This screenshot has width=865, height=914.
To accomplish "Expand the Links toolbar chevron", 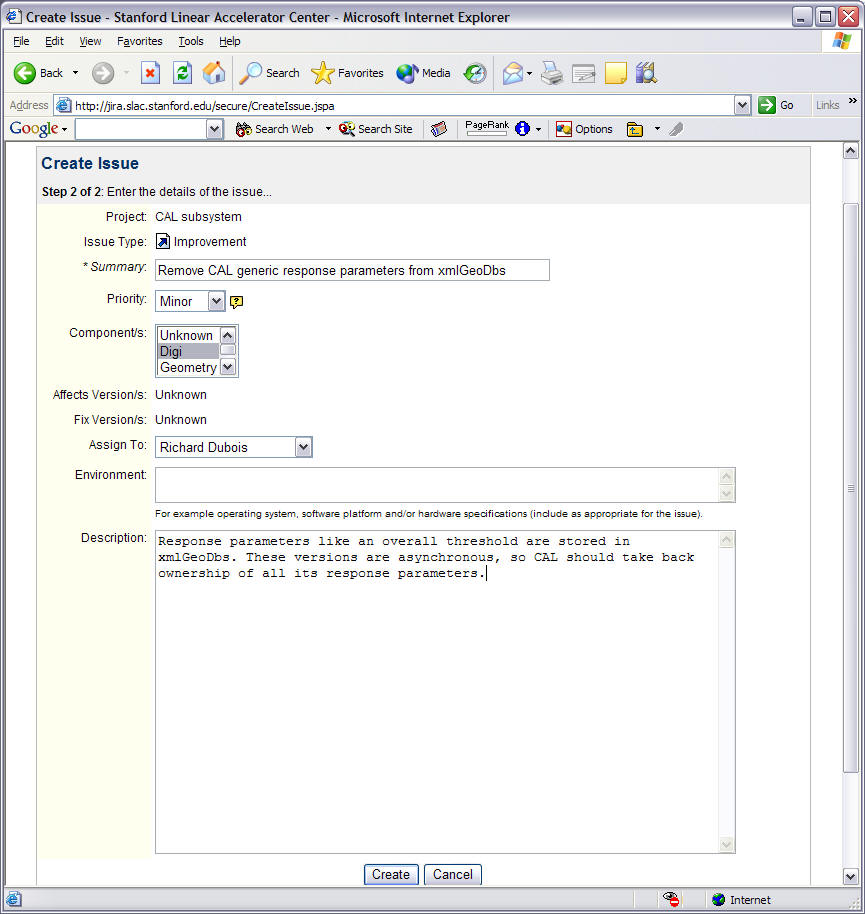I will (x=853, y=101).
